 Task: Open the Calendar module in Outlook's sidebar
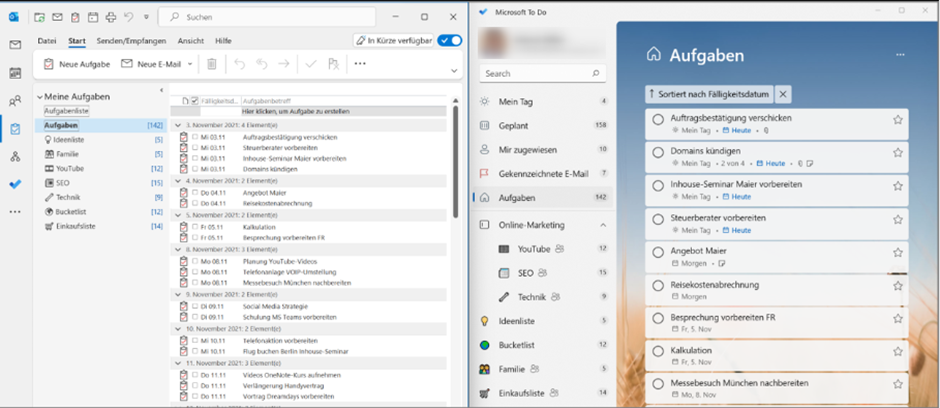[x=16, y=73]
